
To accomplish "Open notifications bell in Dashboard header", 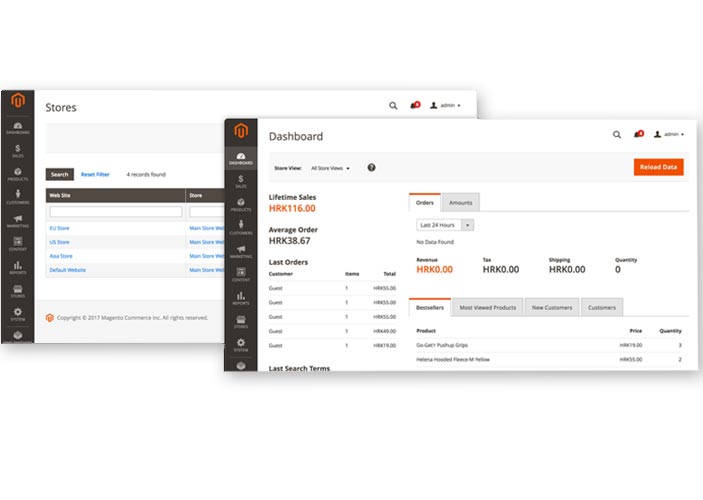I will 638,134.
